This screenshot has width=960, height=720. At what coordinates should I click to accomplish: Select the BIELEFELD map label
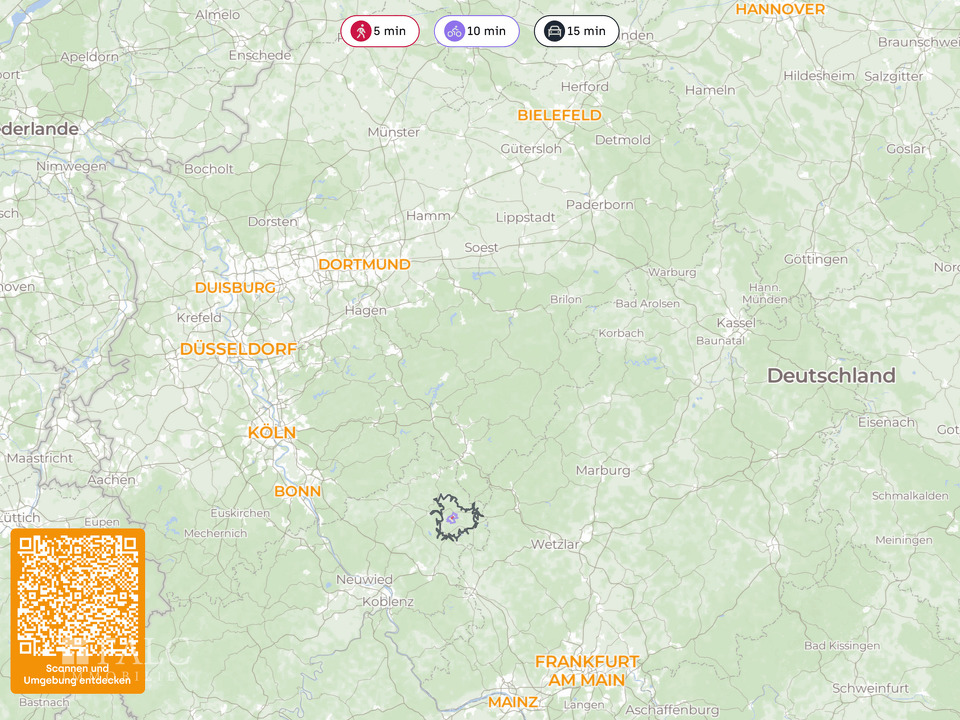(559, 115)
